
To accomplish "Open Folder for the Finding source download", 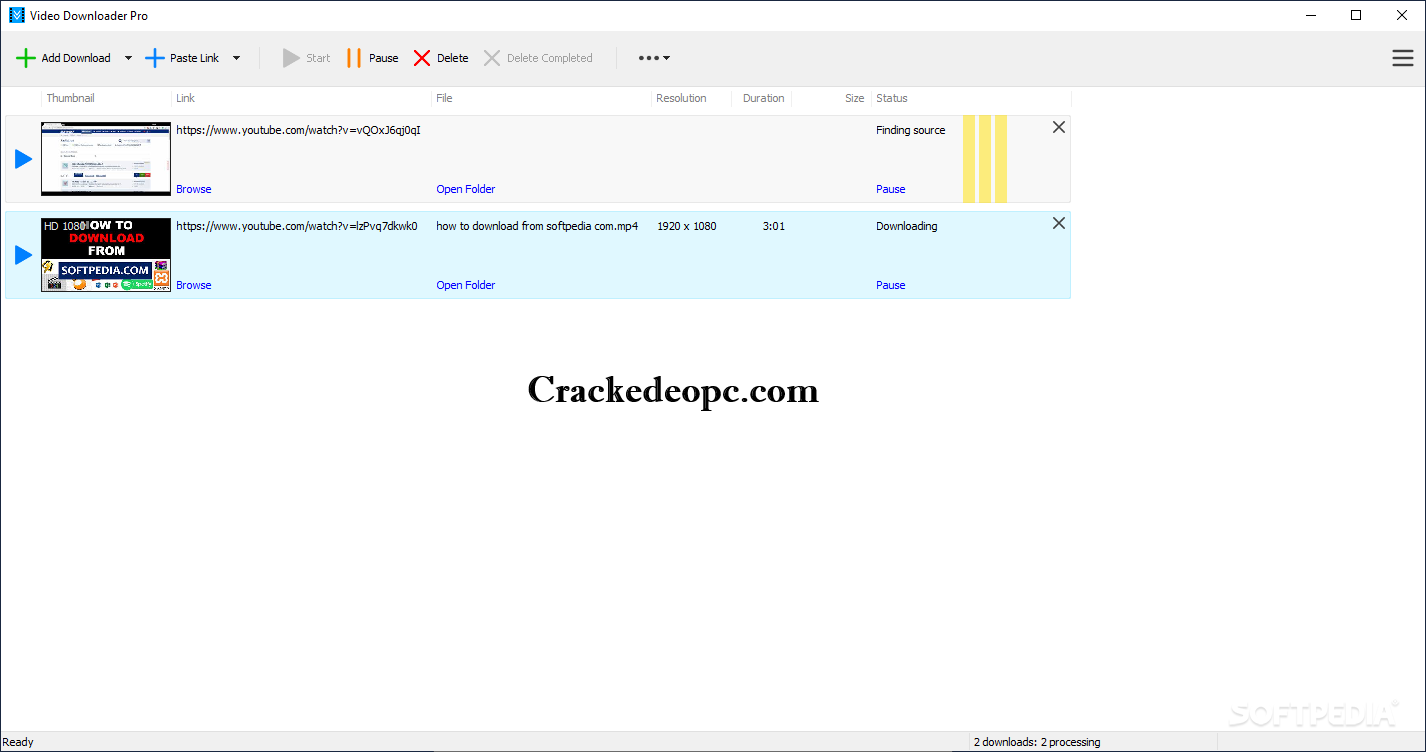I will click(x=466, y=189).
